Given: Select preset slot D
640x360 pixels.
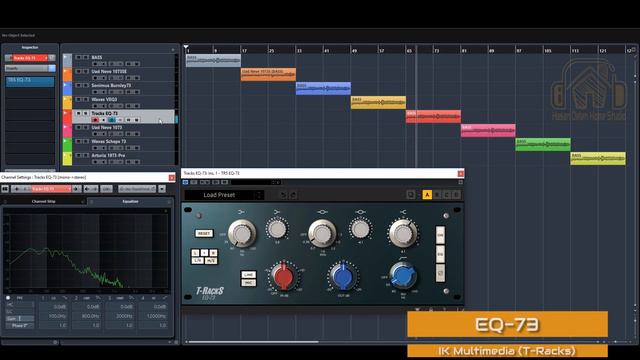Looking at the screenshot, I should (456, 195).
